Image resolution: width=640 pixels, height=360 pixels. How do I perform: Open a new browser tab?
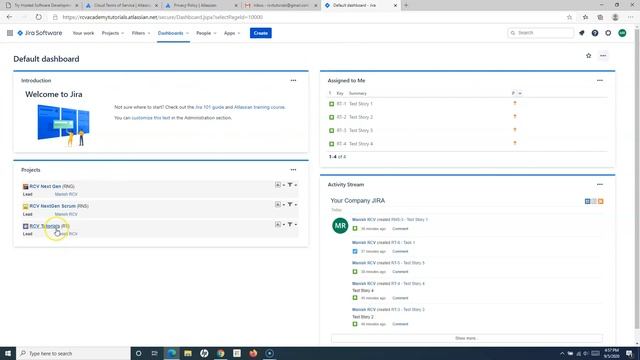click(x=406, y=5)
